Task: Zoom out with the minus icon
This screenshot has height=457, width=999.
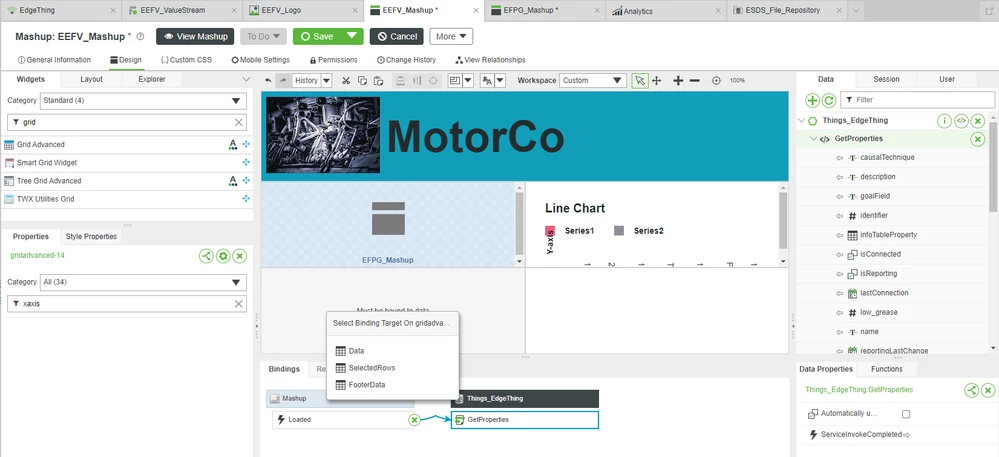Action: [695, 80]
